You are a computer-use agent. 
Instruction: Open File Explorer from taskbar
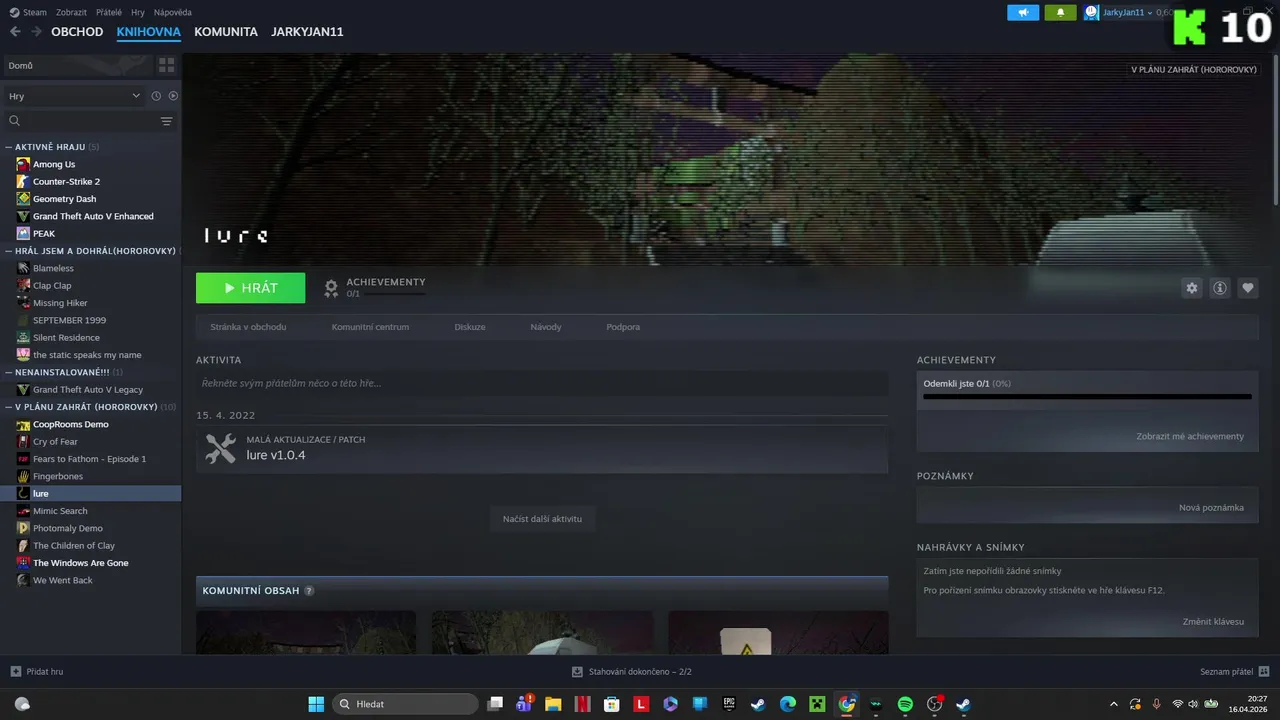(552, 704)
